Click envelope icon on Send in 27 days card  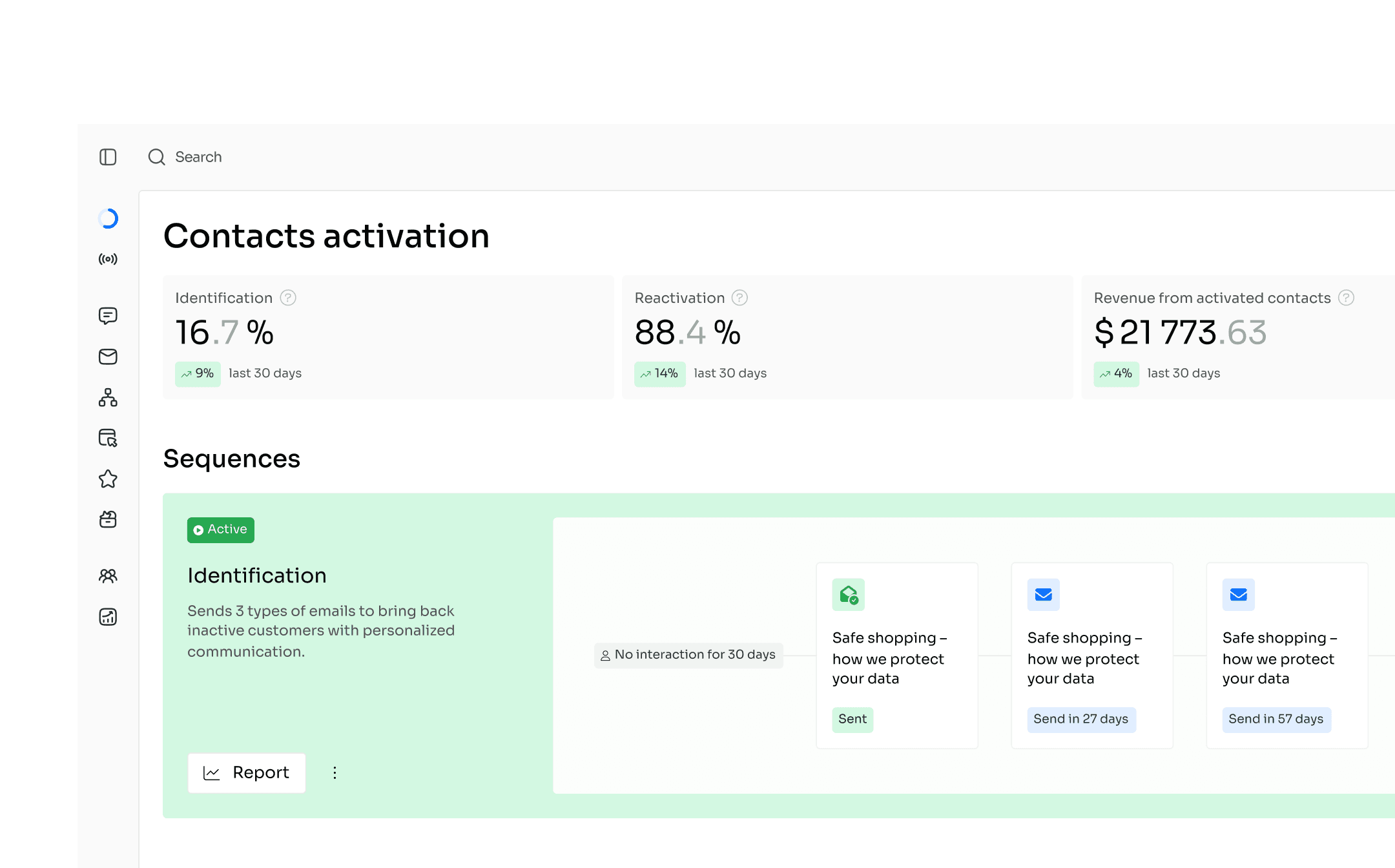tap(1044, 594)
